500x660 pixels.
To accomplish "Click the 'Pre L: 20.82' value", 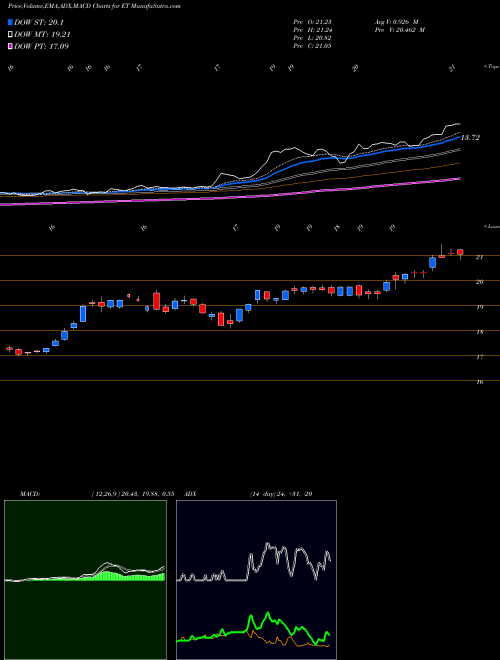I will pos(312,38).
